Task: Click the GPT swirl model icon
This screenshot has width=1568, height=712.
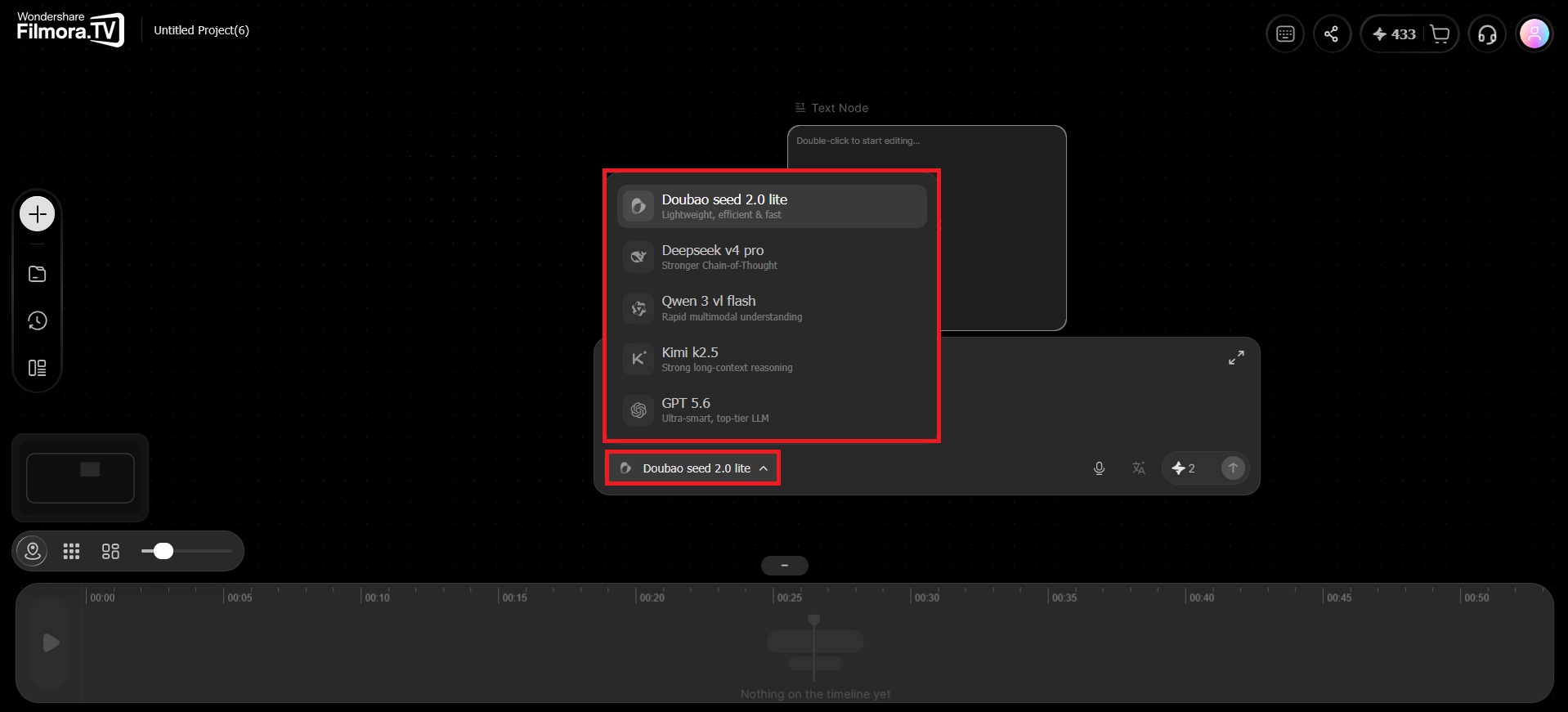Action: point(638,410)
